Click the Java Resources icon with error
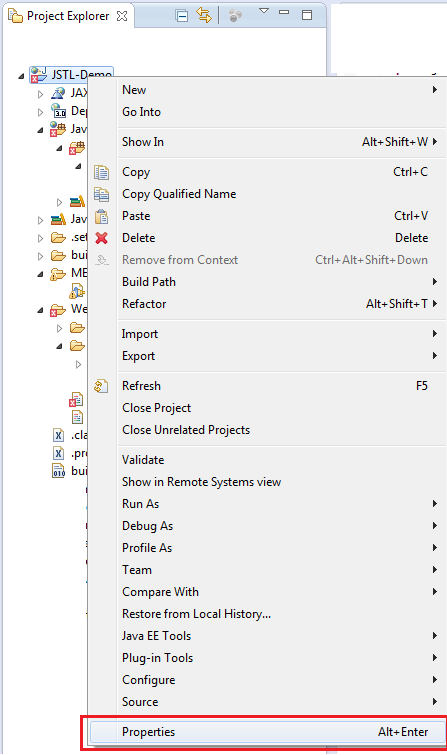 click(x=58, y=129)
